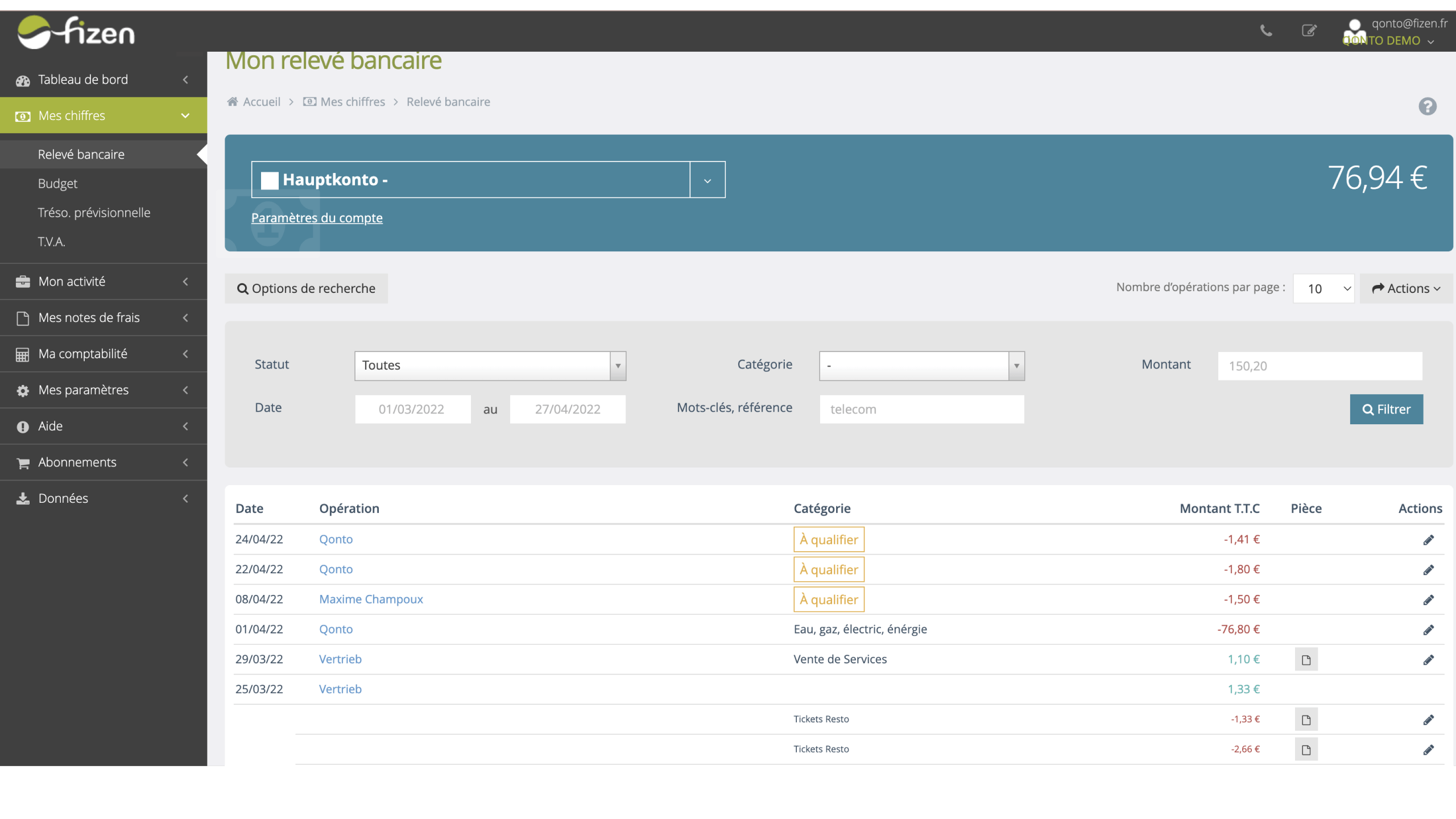1456x819 pixels.
Task: Edit the -2,66 € Tickets Resto line
Action: 1428,750
